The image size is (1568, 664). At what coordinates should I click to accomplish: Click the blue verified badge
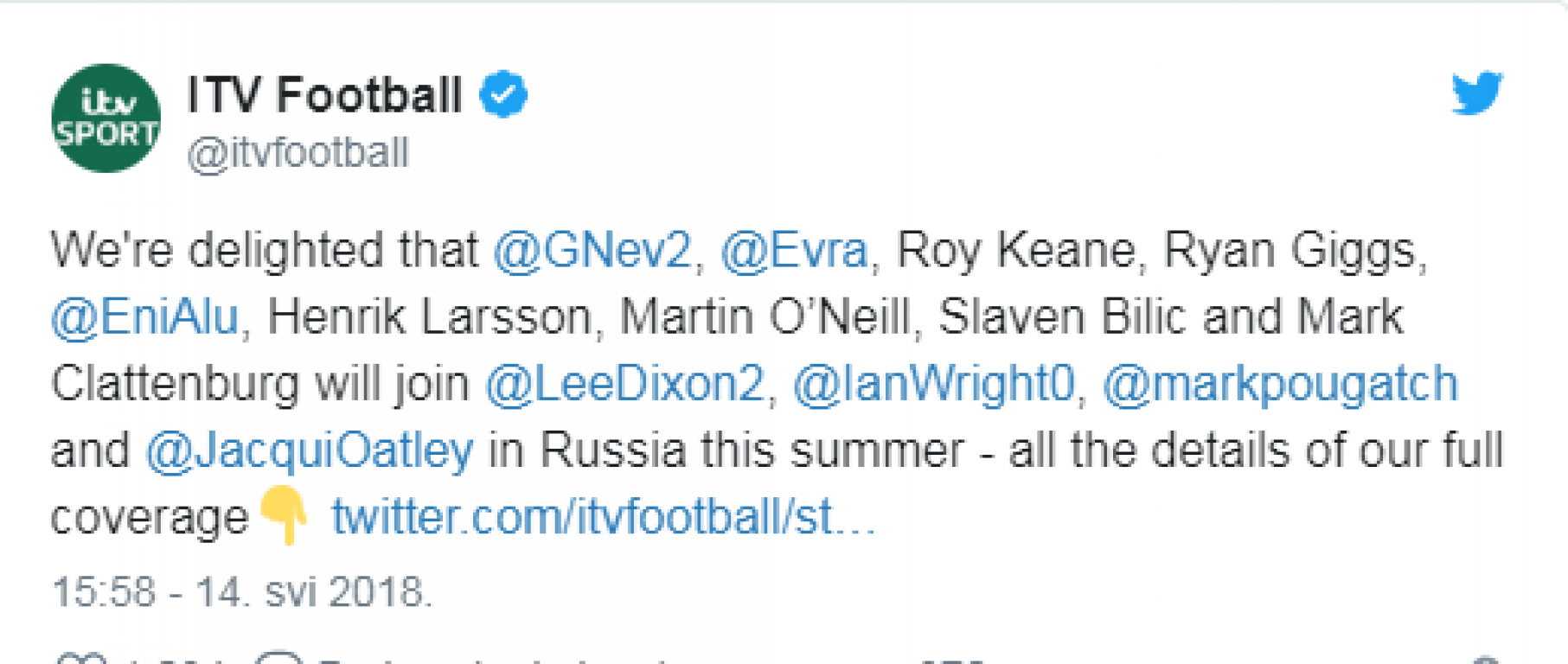point(504,94)
